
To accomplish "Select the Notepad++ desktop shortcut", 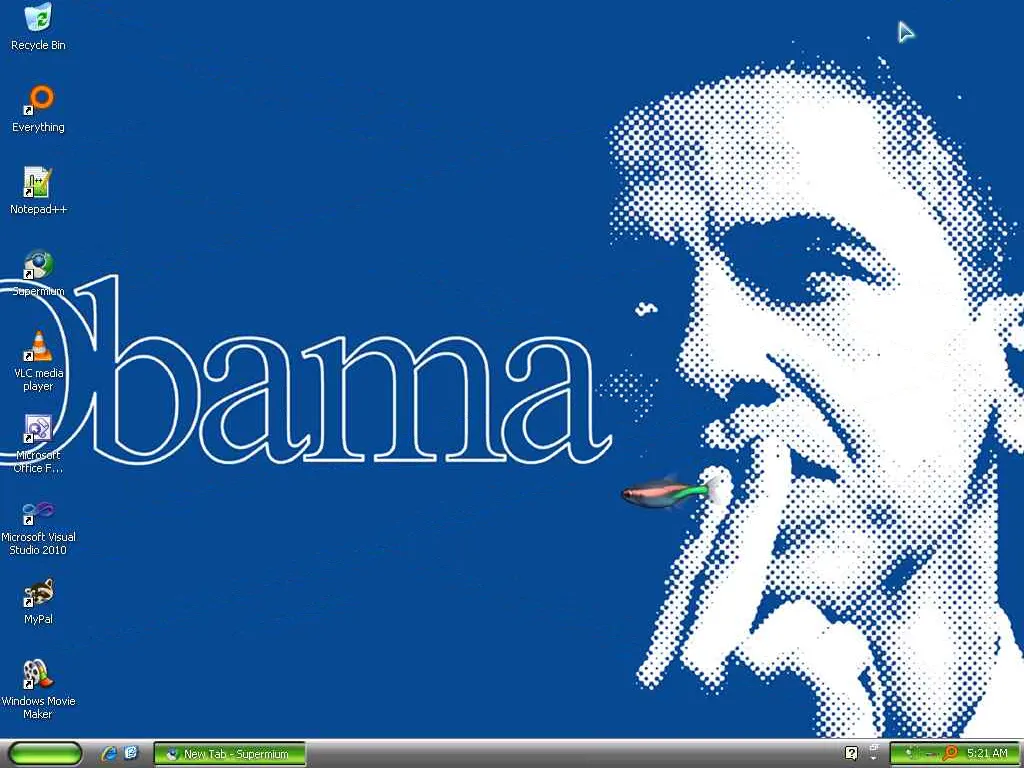I will (38, 191).
